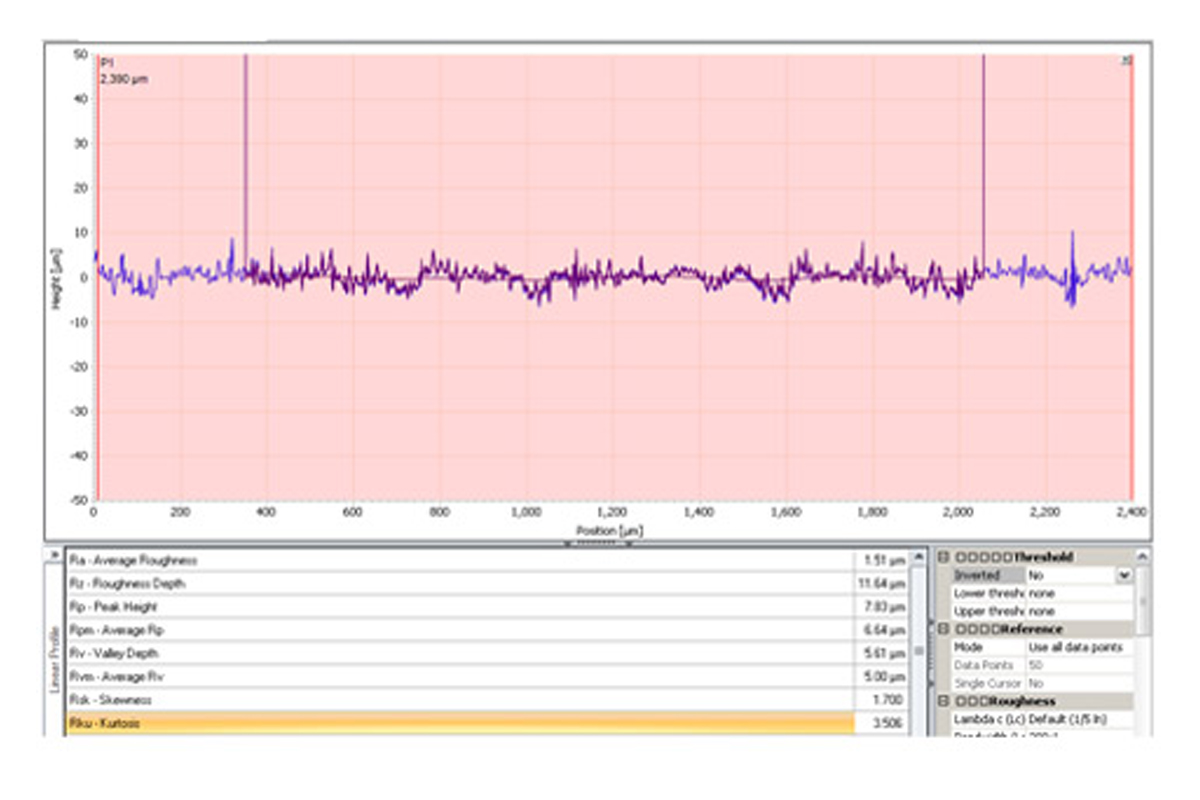The image size is (1200, 800).
Task: Click the Mode value 'Use all data points'
Action: (x=1078, y=648)
